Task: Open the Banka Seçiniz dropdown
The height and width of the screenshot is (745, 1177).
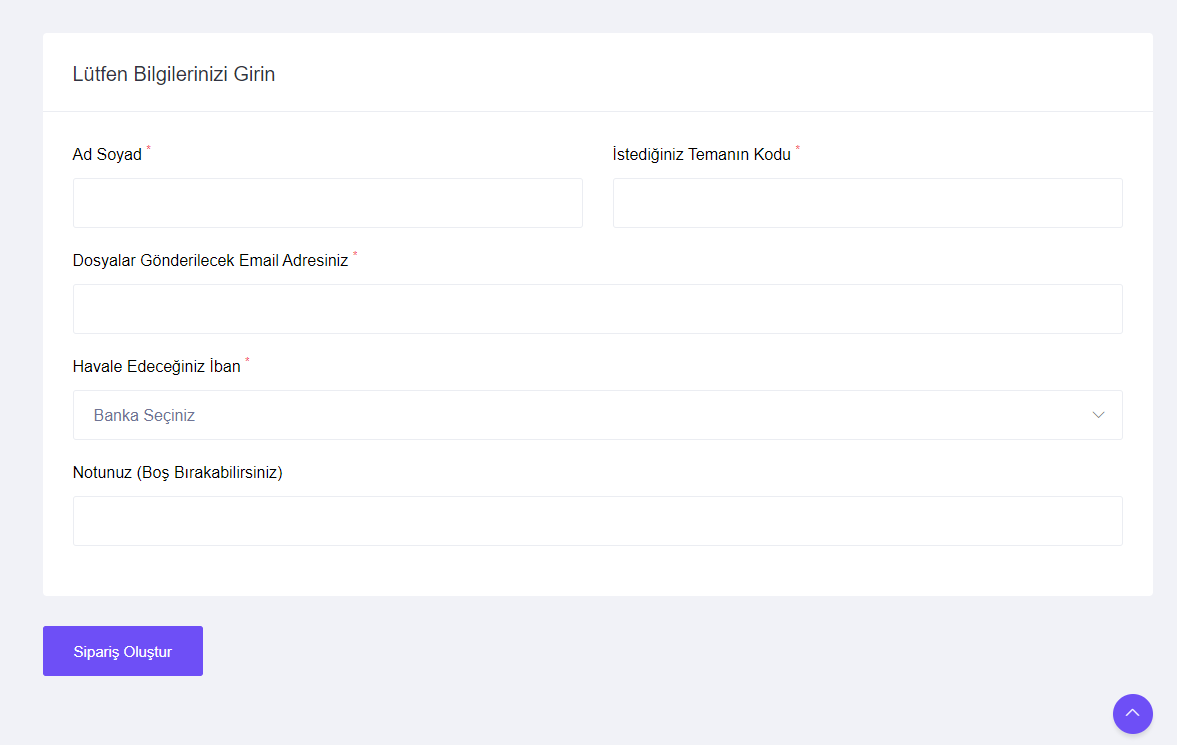Action: pyautogui.click(x=598, y=415)
